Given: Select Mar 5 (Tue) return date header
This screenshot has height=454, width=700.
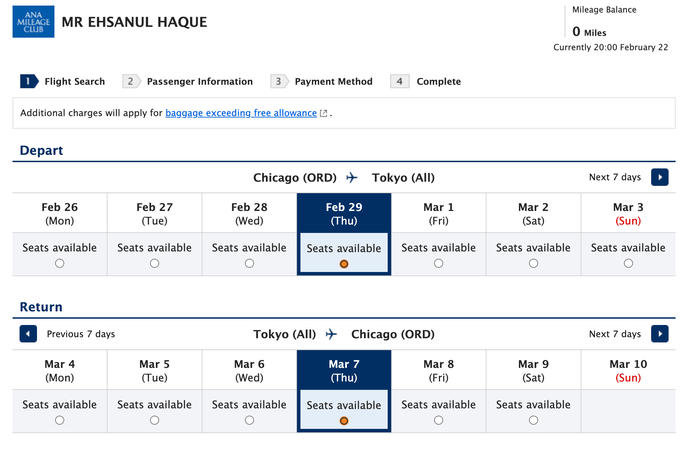Looking at the screenshot, I should pos(154,370).
